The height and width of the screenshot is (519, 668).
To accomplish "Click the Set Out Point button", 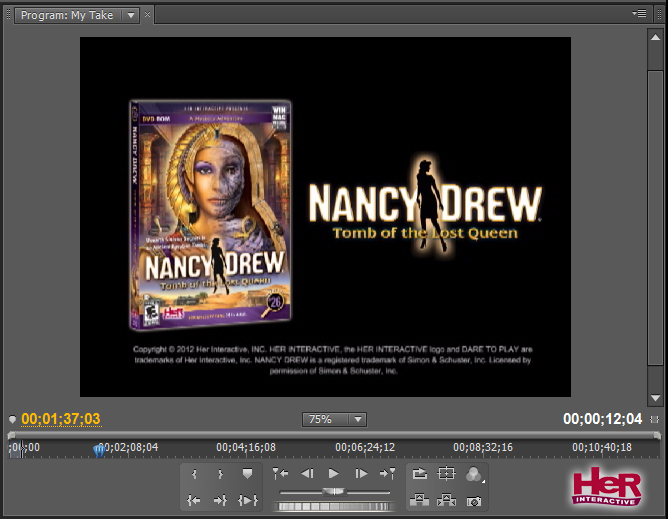I will pyautogui.click(x=220, y=474).
